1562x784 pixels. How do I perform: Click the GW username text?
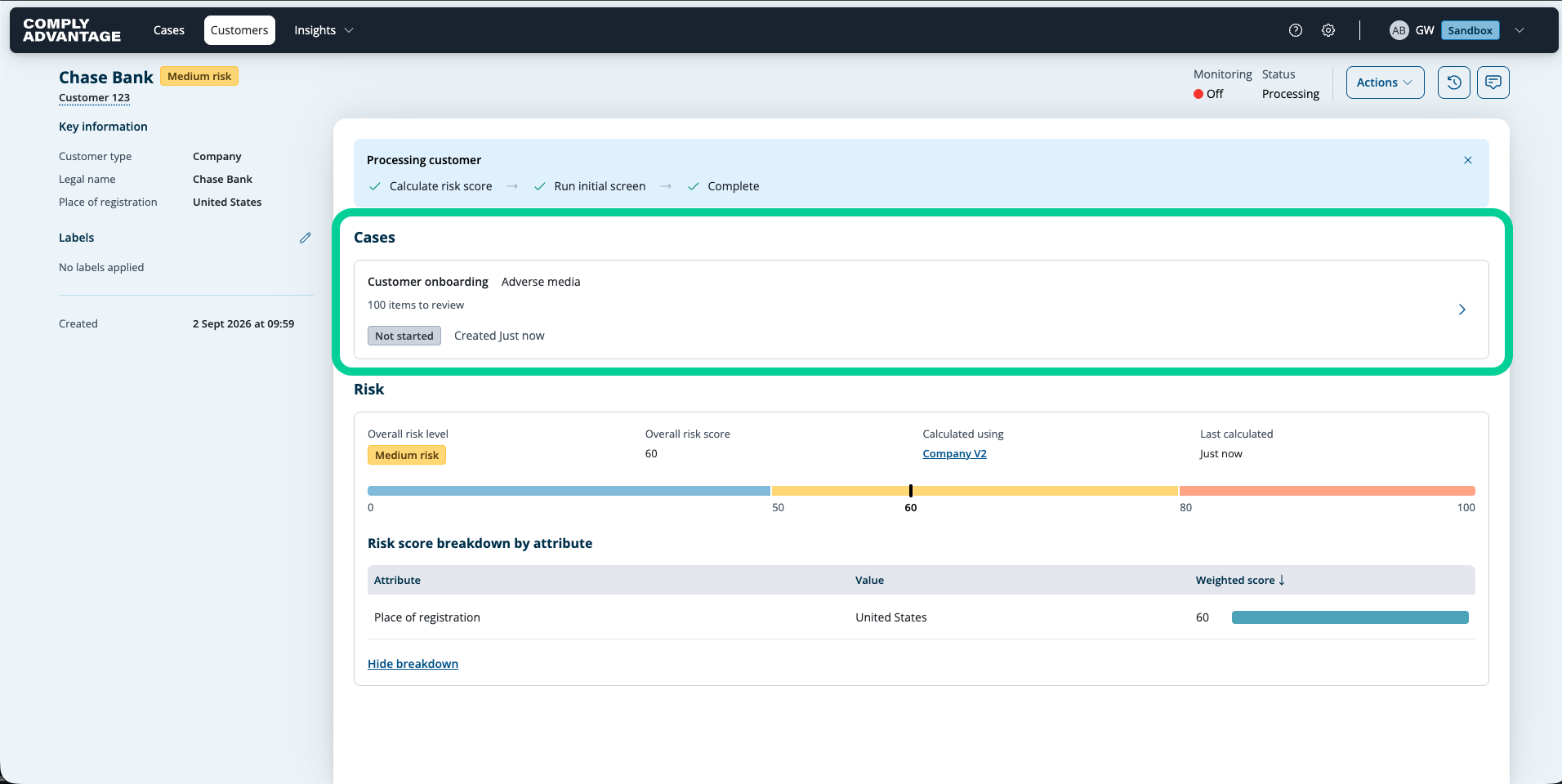[1425, 30]
